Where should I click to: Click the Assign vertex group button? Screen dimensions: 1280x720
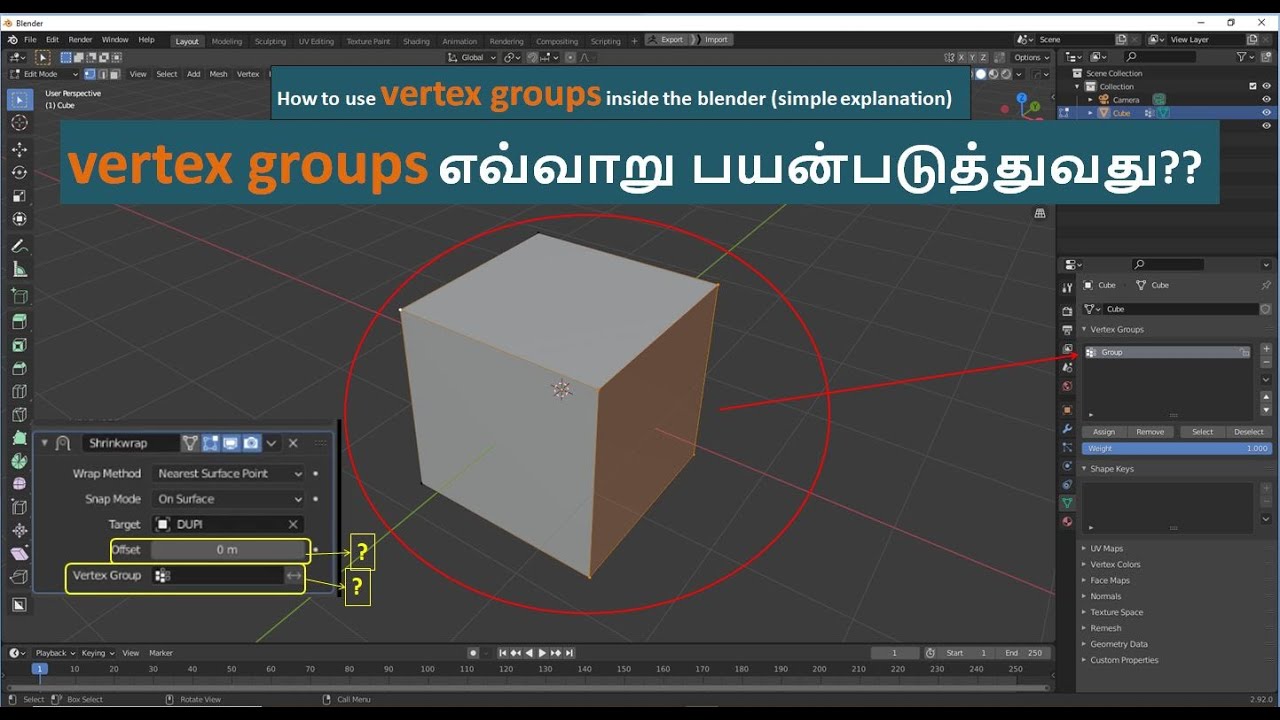click(1104, 432)
